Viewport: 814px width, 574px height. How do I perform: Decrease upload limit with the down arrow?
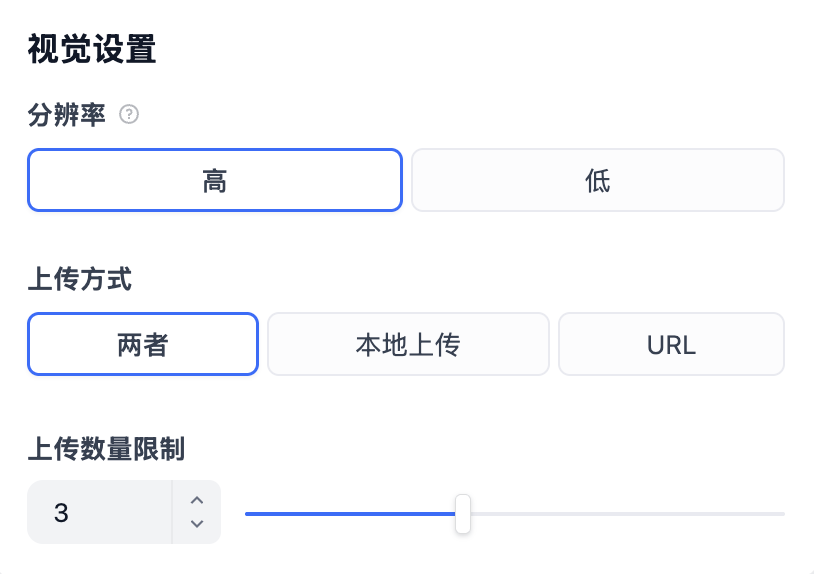[x=197, y=524]
